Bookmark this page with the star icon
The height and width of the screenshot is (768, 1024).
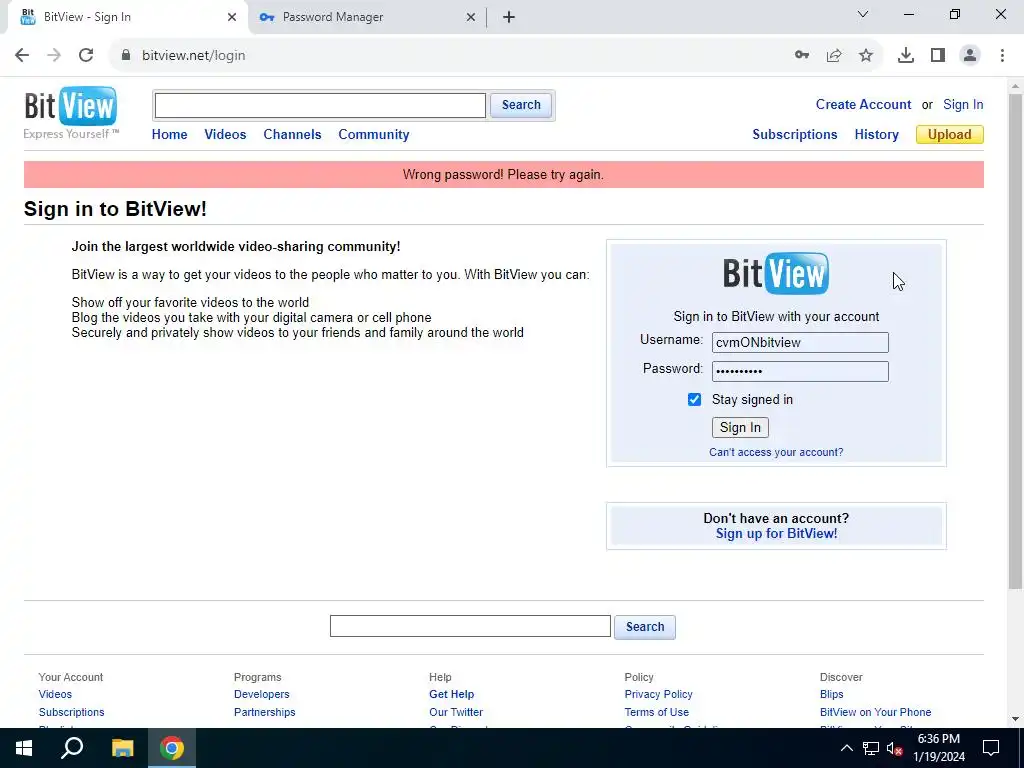(x=866, y=56)
